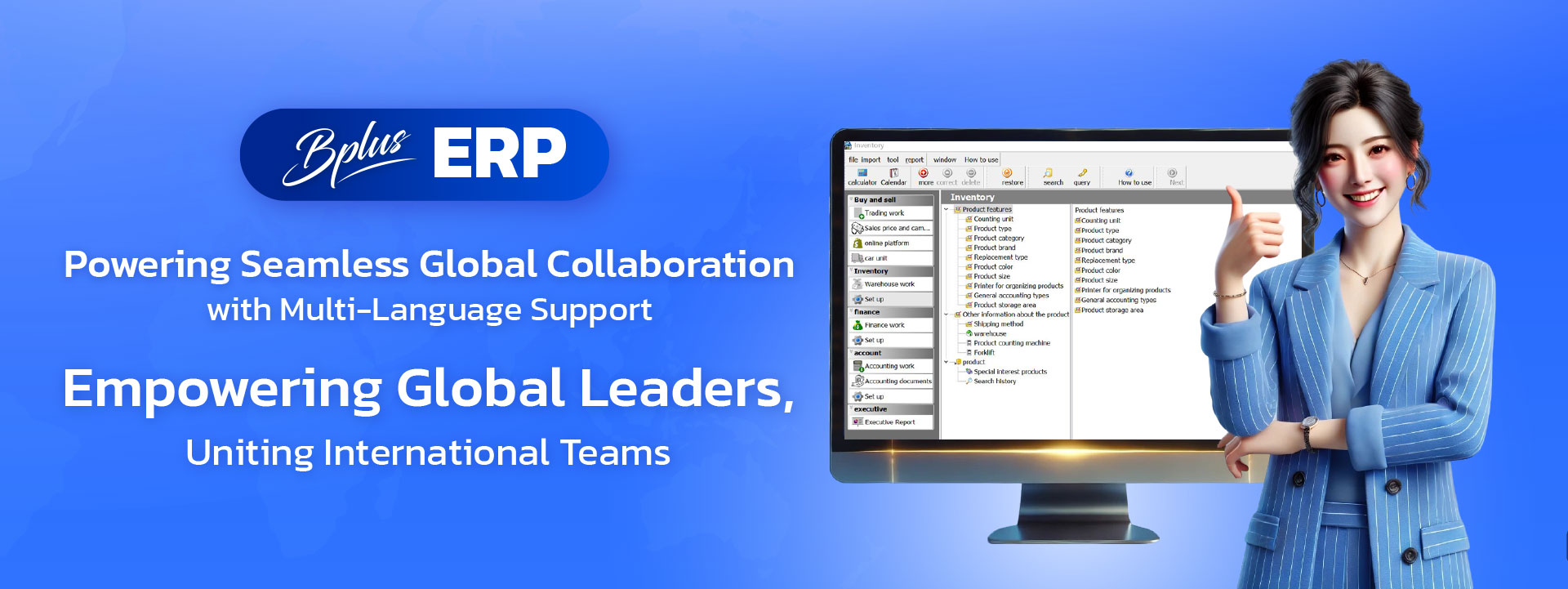Click the orange 'restore' toolbar icon
Screen dimensions: 1568x589
1008,173
